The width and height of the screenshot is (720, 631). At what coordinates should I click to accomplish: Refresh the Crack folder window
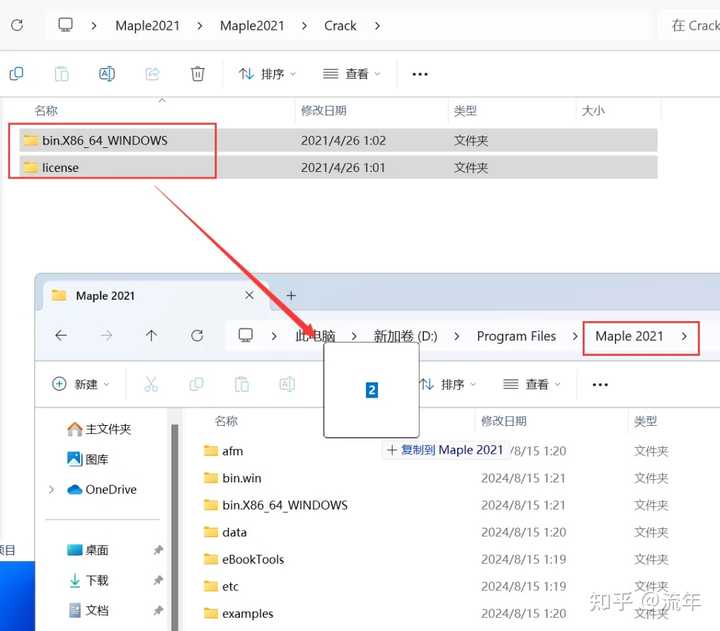[x=17, y=25]
